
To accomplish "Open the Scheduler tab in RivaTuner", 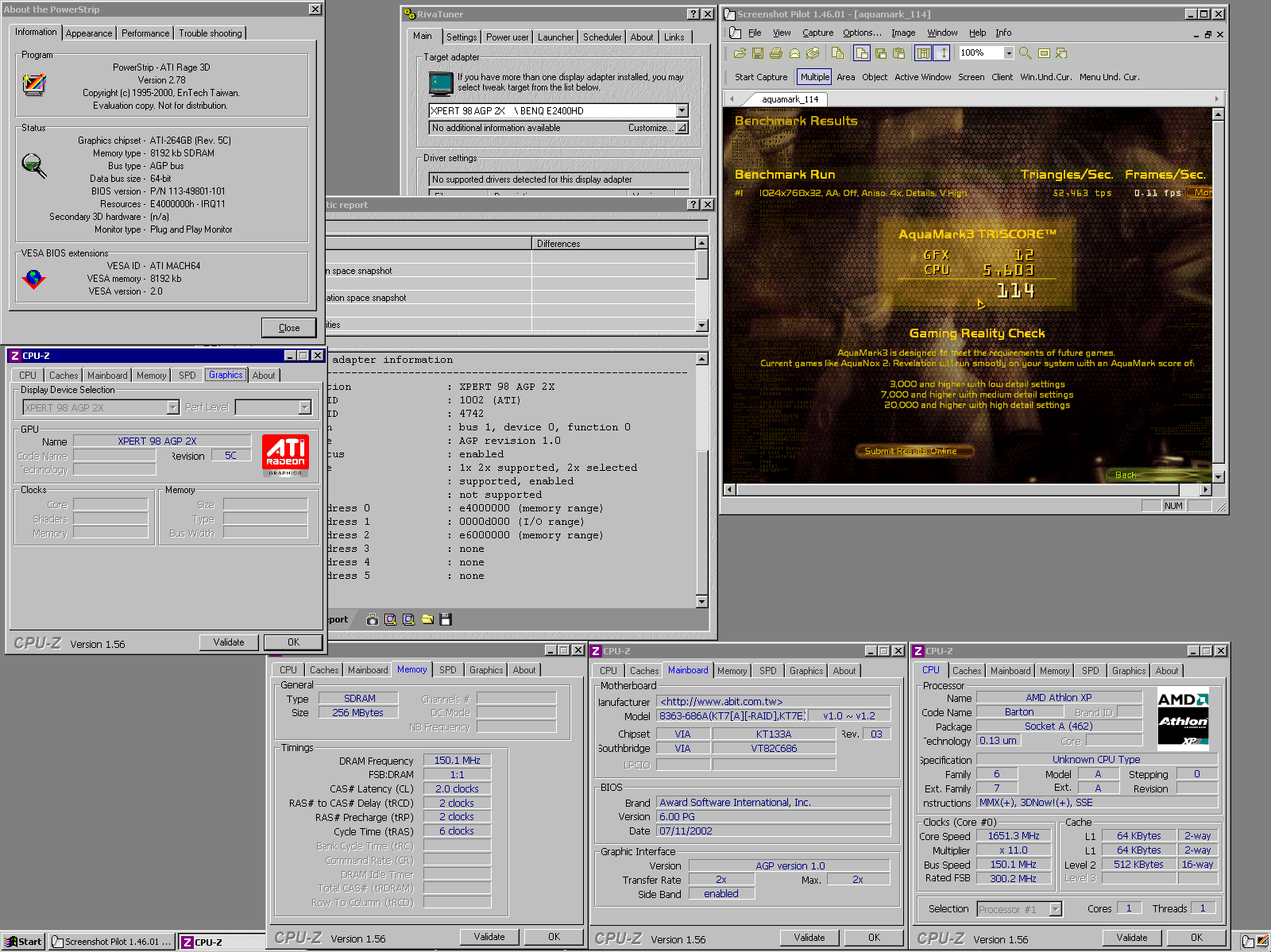I will click(602, 37).
